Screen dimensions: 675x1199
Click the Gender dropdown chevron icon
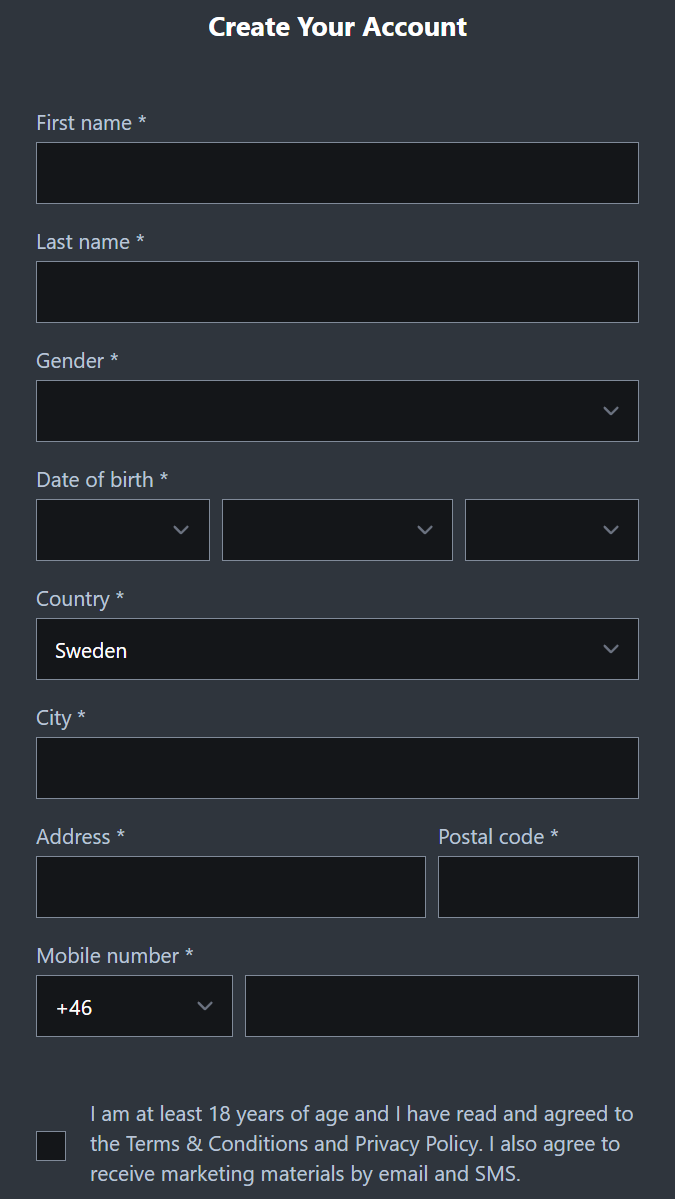pyautogui.click(x=611, y=411)
